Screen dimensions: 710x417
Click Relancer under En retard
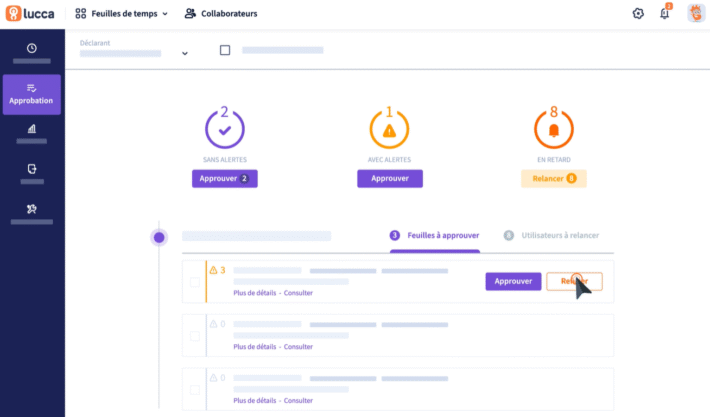point(553,178)
